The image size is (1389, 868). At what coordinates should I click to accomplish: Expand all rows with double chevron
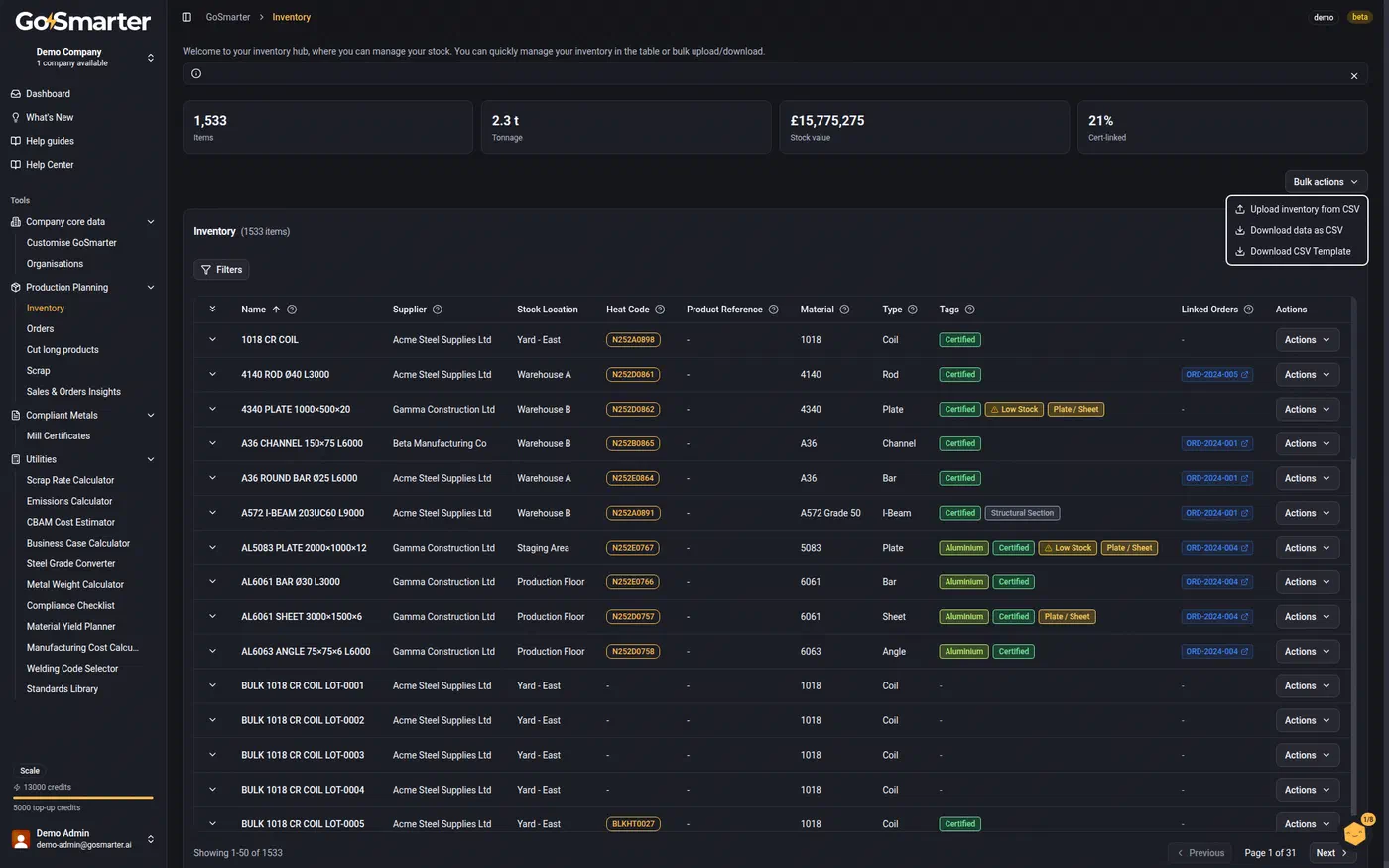[212, 310]
